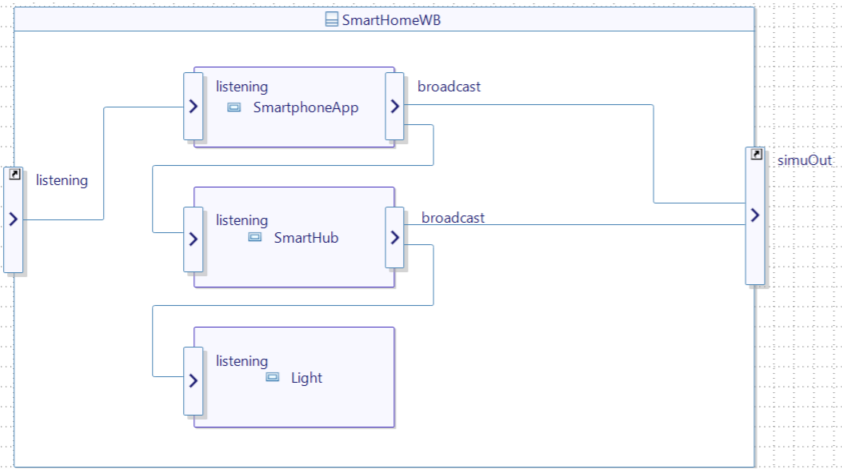Viewport: 842px width, 469px height.
Task: Select connector from outer listening to SmartphoneApp
Action: [104, 163]
